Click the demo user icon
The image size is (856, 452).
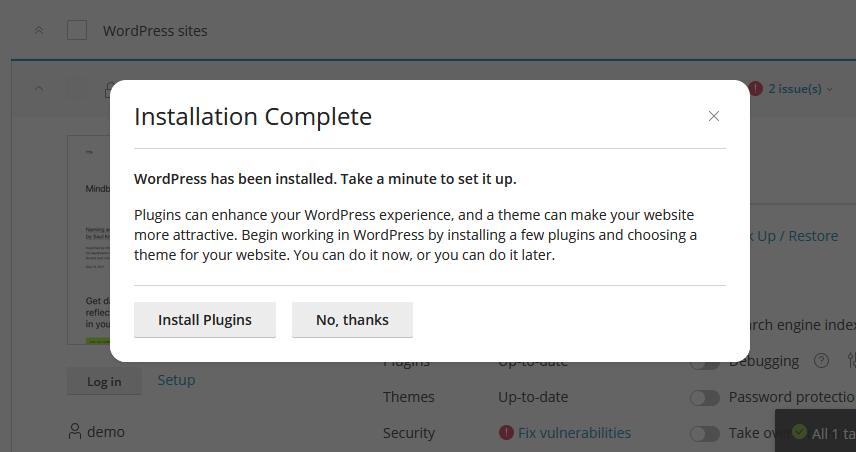75,432
